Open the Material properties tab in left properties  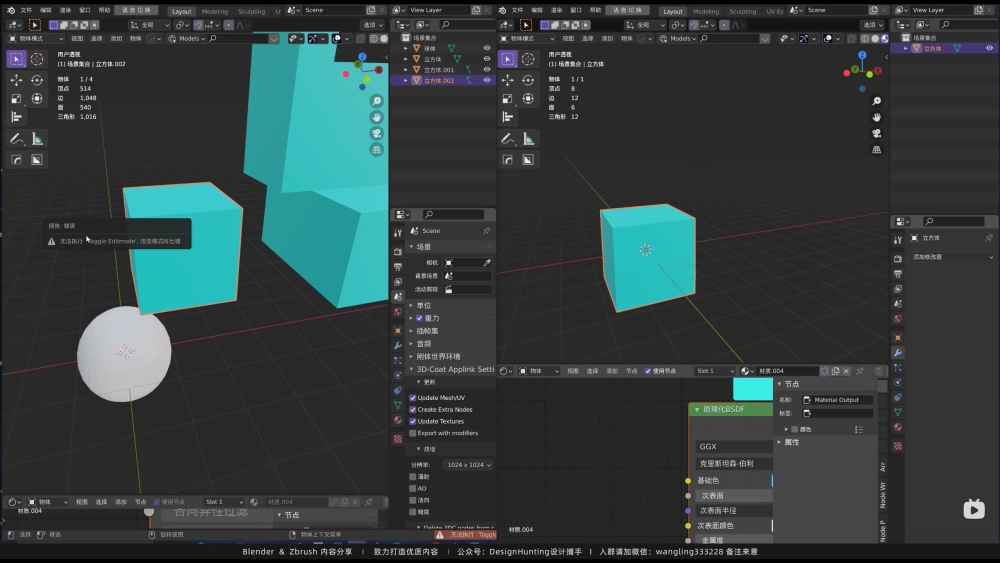(398, 420)
